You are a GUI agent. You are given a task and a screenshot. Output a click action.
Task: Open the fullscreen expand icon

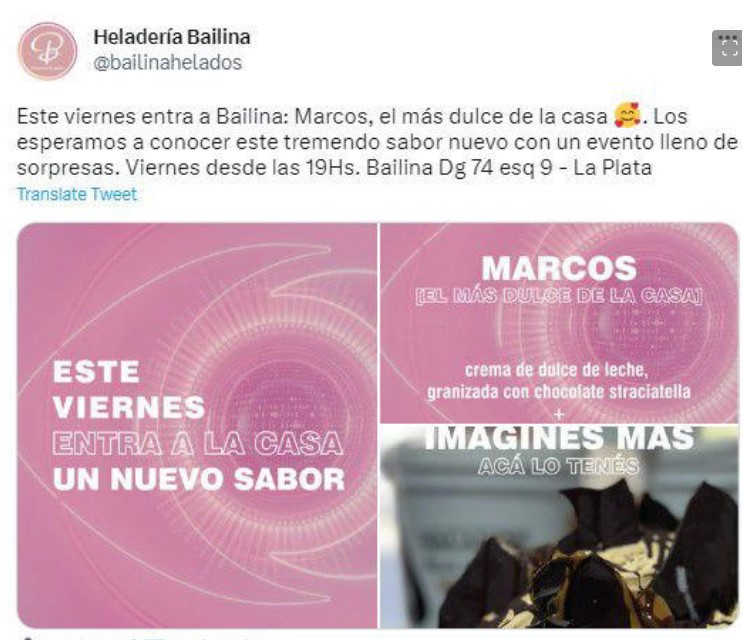pos(727,48)
